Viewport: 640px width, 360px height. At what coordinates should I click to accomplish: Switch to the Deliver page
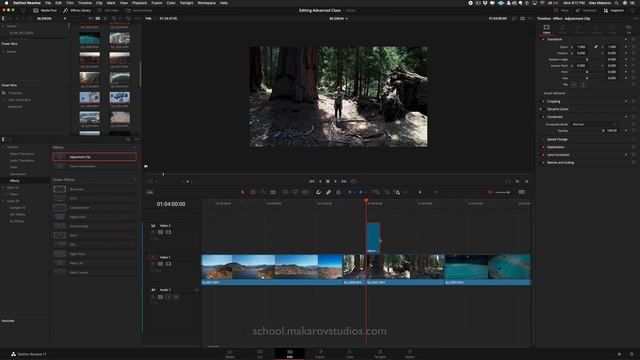click(410, 353)
